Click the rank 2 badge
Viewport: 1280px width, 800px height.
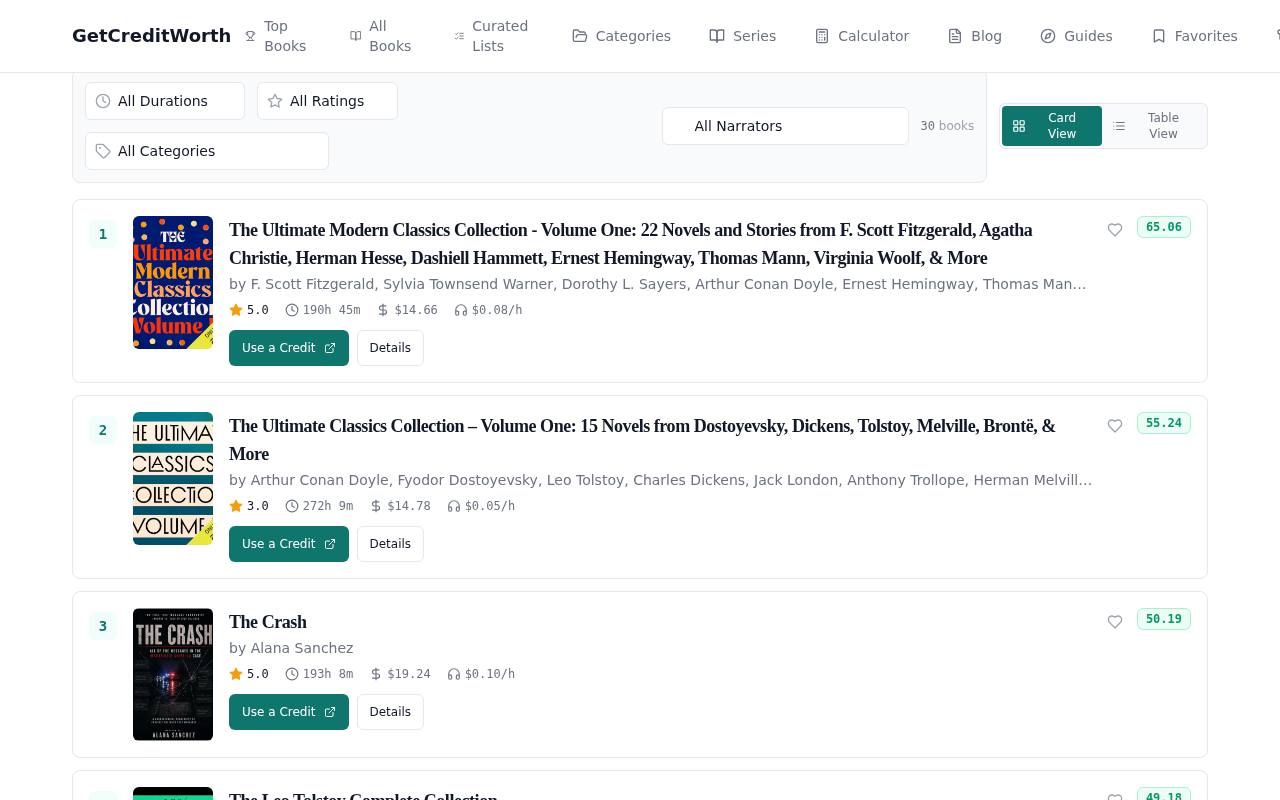[103, 430]
